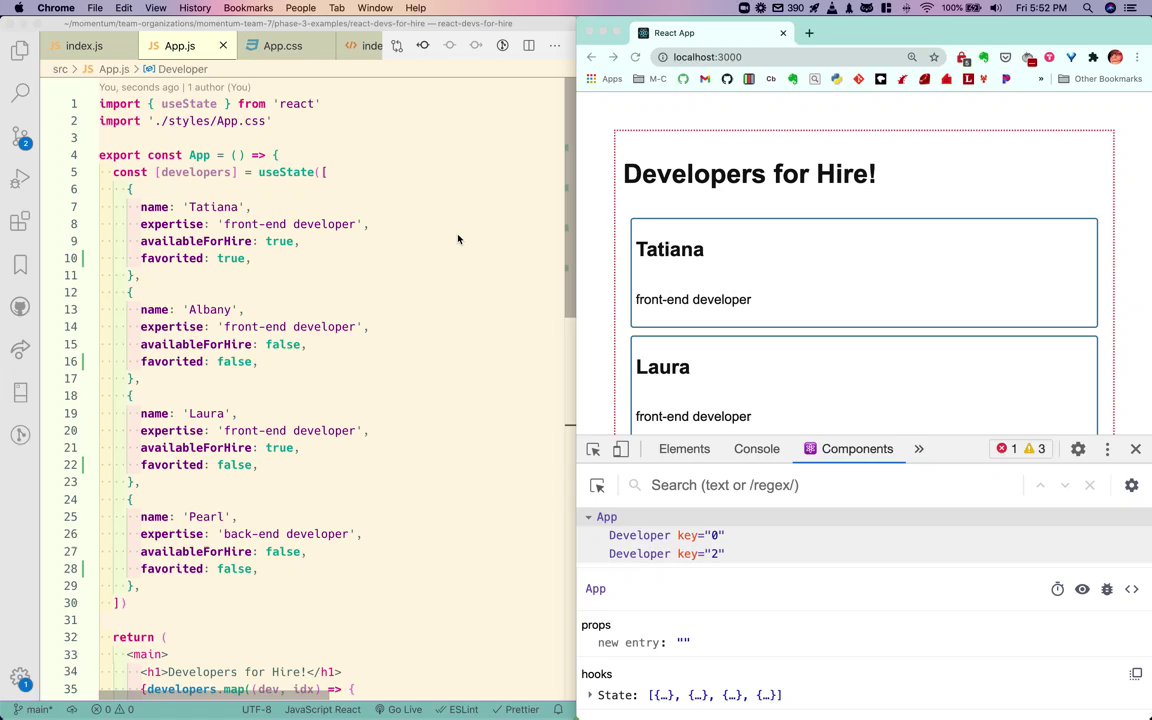1152x720 pixels.
Task: Open the App.css editor tab
Action: click(282, 46)
